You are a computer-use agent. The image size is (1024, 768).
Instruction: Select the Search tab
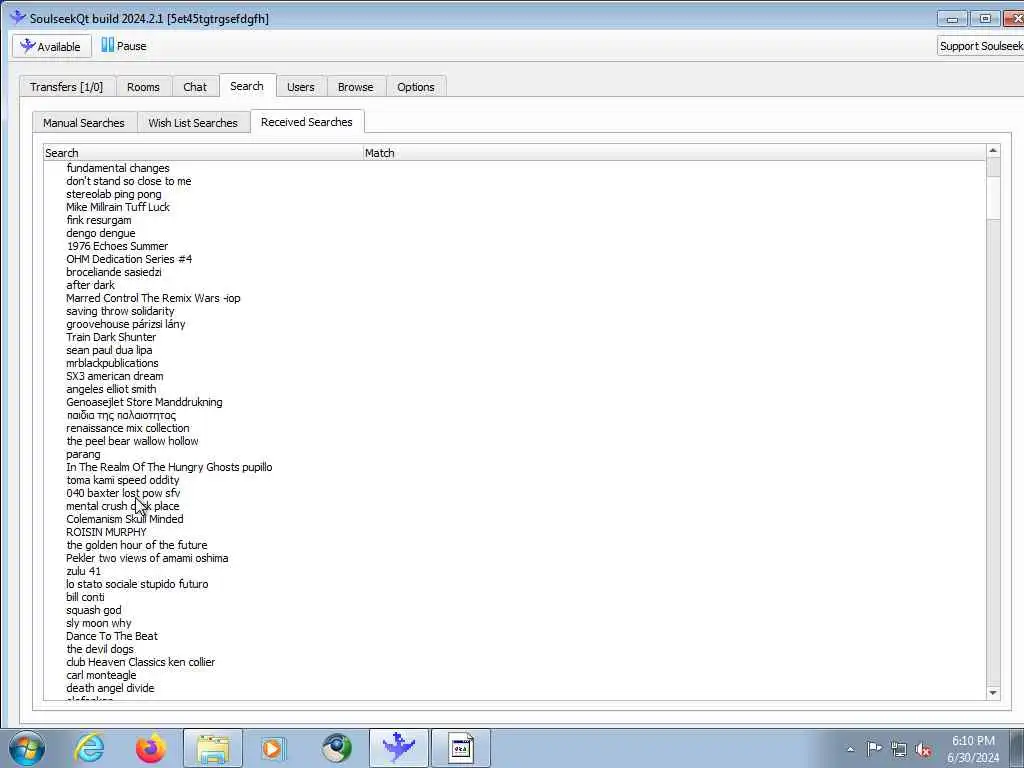click(x=247, y=86)
